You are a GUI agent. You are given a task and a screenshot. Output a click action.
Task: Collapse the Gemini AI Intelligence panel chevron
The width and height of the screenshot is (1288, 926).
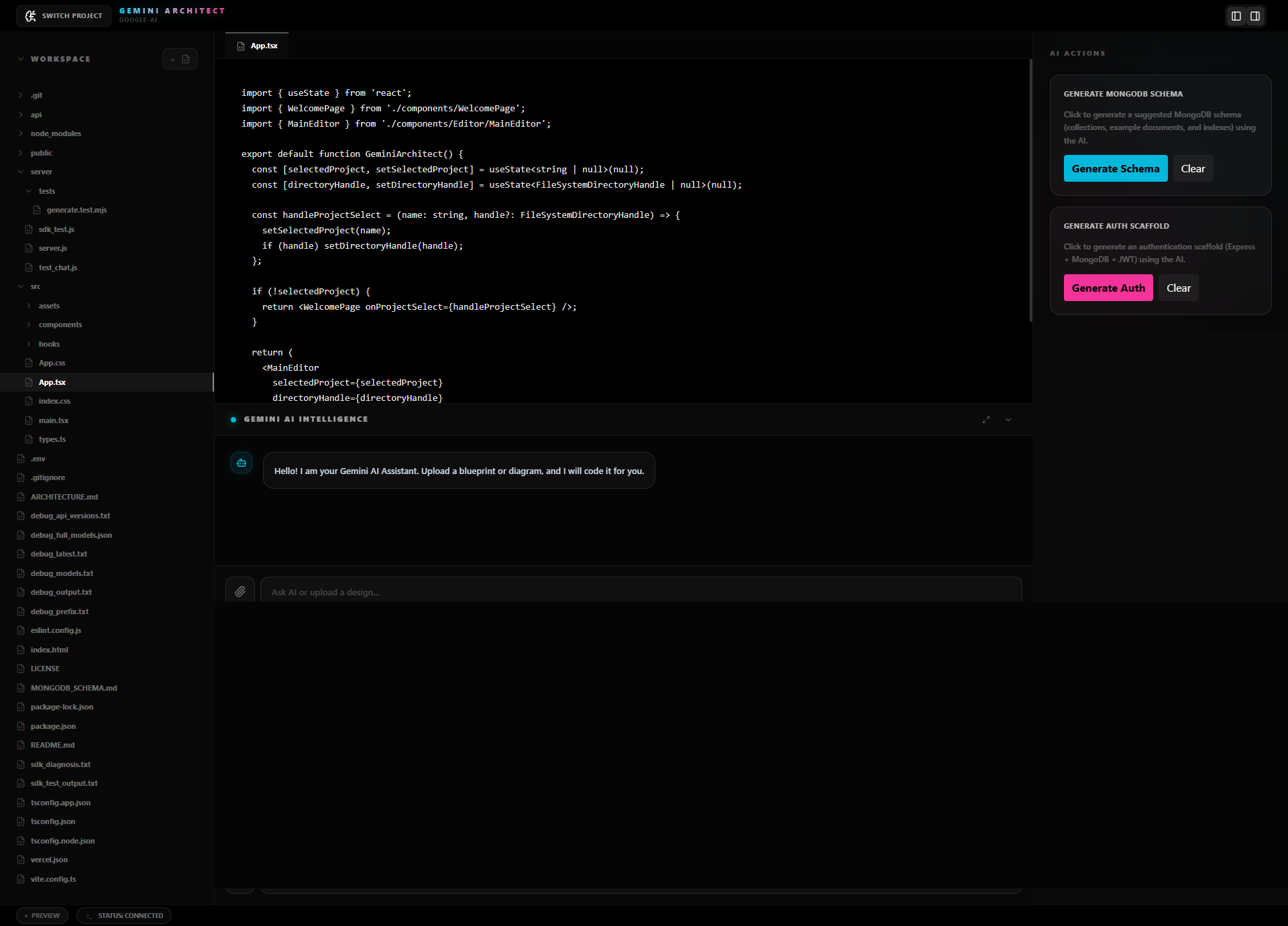[x=1008, y=420]
